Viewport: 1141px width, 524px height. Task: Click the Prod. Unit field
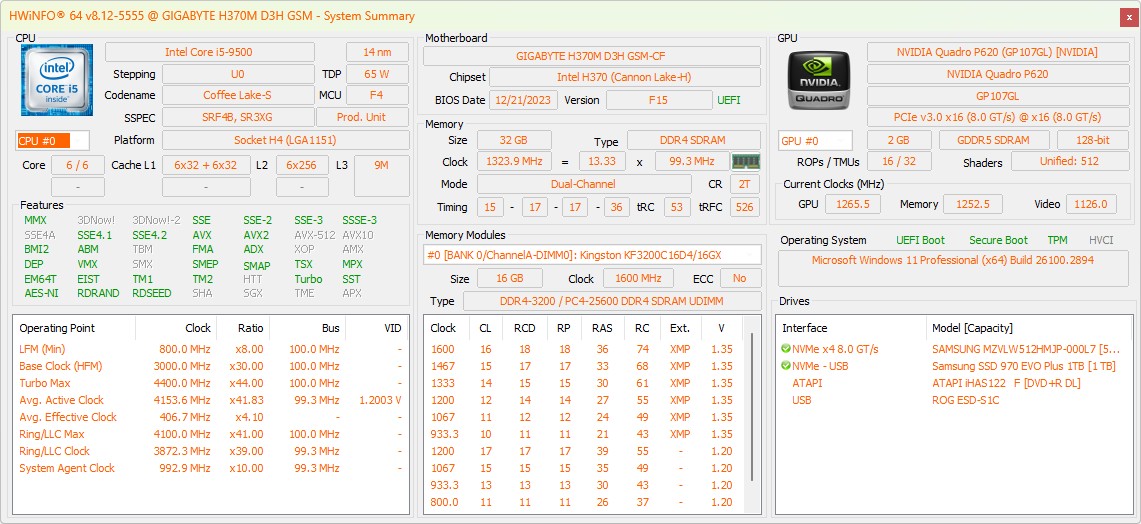point(362,117)
